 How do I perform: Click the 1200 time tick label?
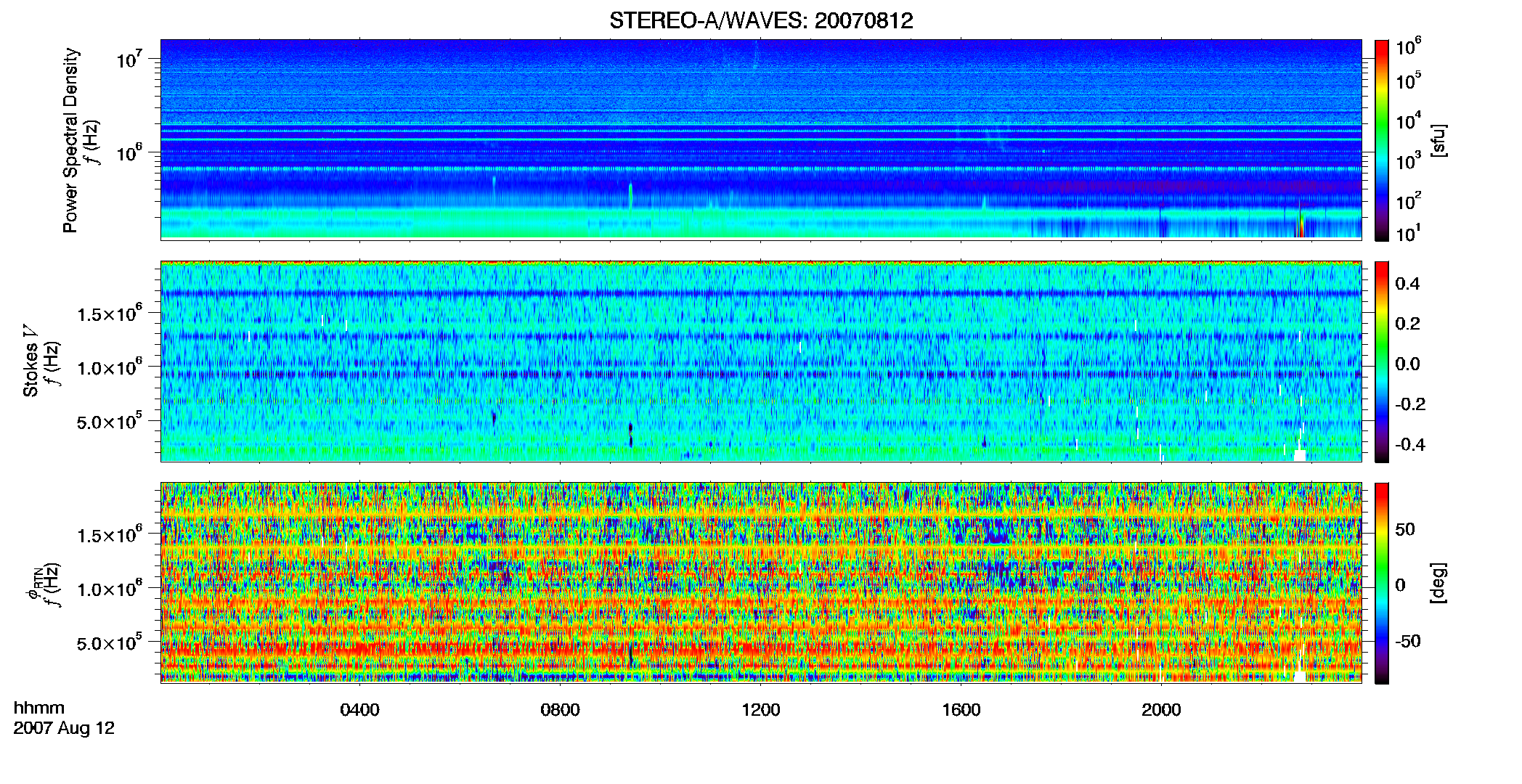[760, 709]
